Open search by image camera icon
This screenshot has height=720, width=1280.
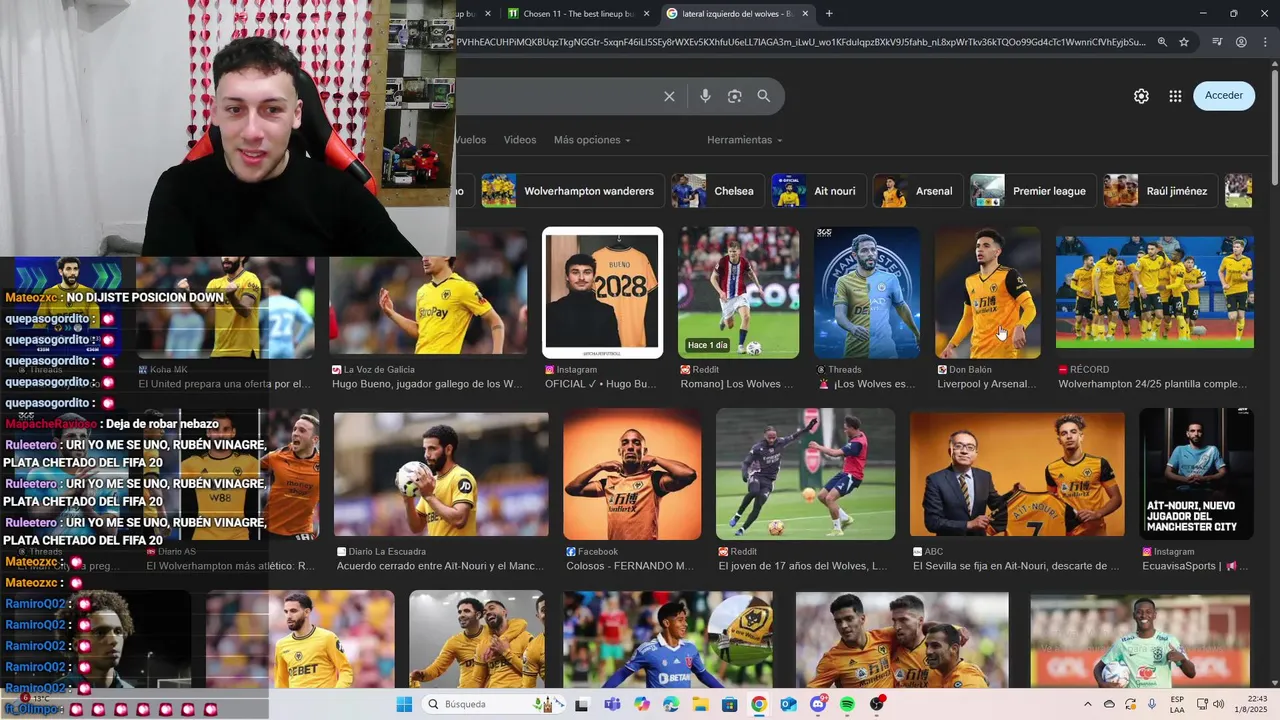coord(734,96)
